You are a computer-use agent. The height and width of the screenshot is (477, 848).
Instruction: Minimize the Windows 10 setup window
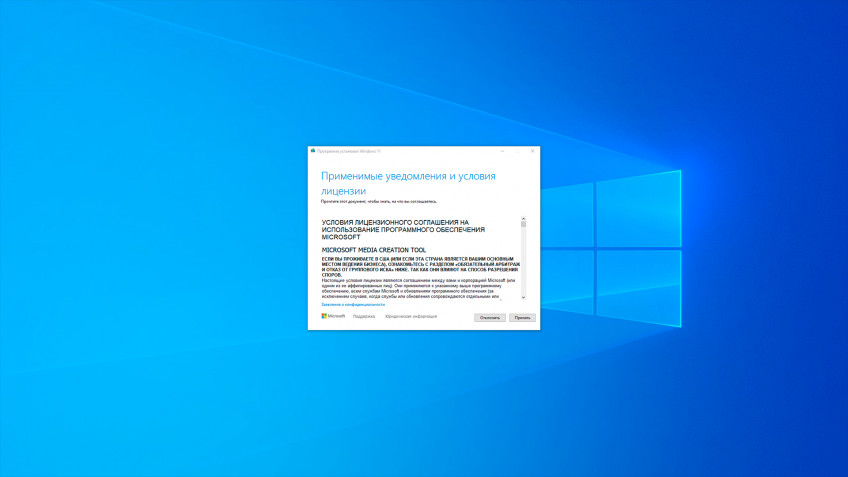502,151
